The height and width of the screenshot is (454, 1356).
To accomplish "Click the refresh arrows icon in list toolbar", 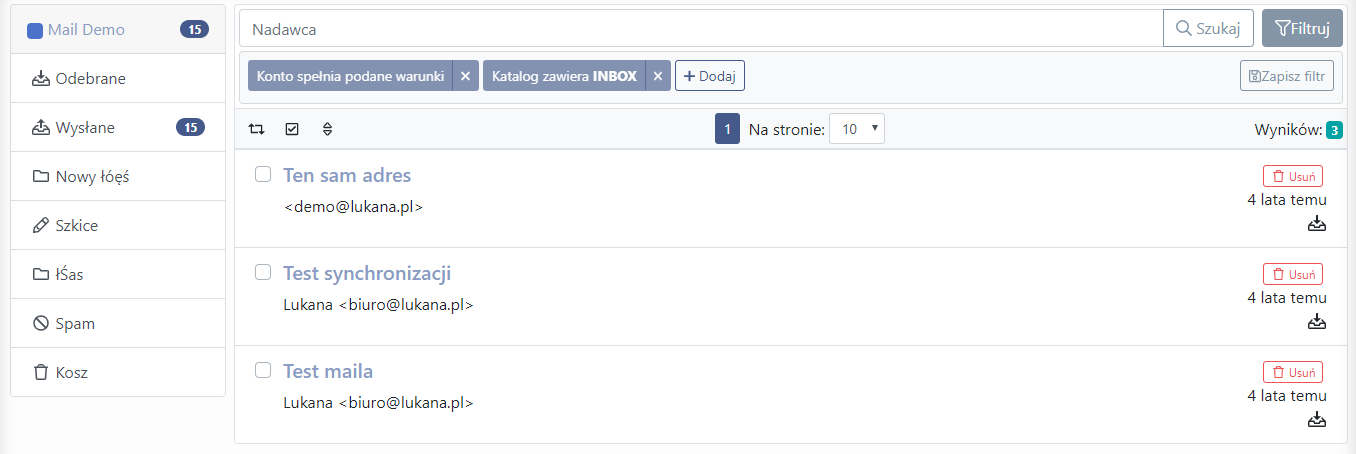I will point(257,129).
